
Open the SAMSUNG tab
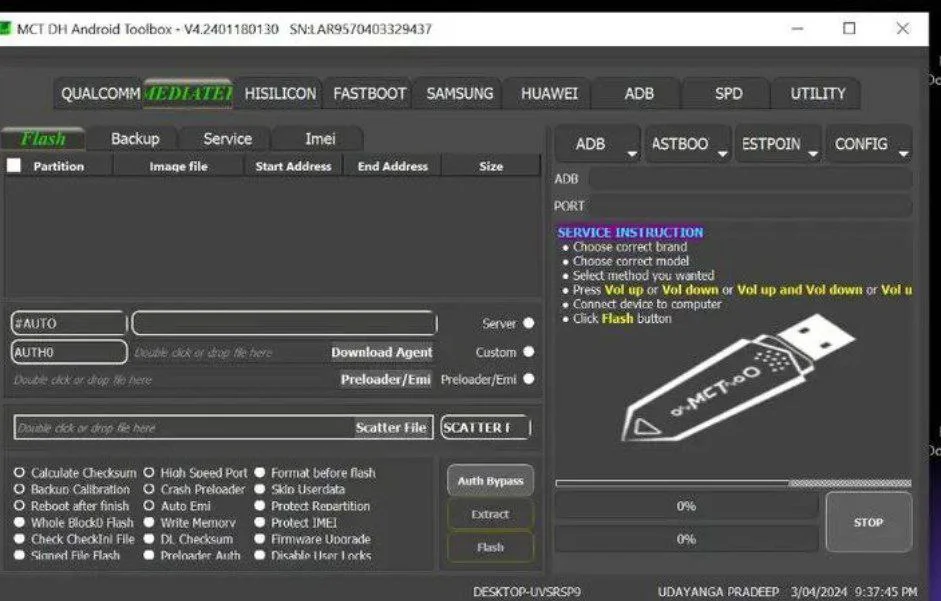459,94
